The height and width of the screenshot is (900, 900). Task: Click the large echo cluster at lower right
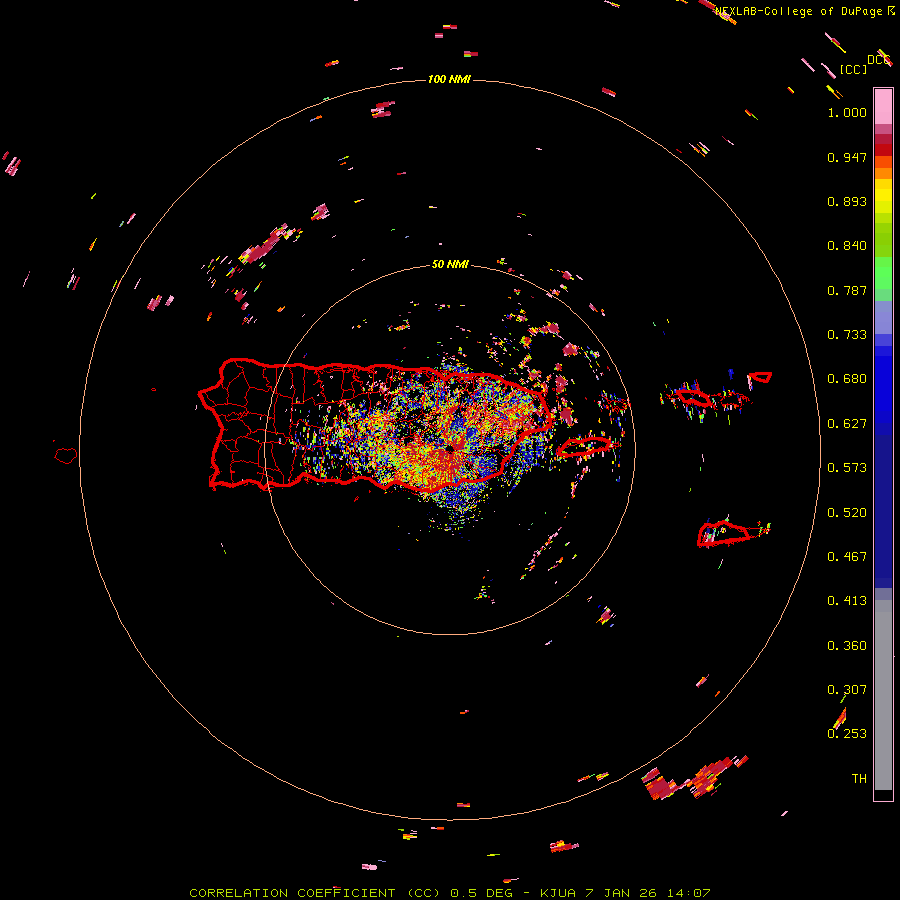click(x=695, y=779)
